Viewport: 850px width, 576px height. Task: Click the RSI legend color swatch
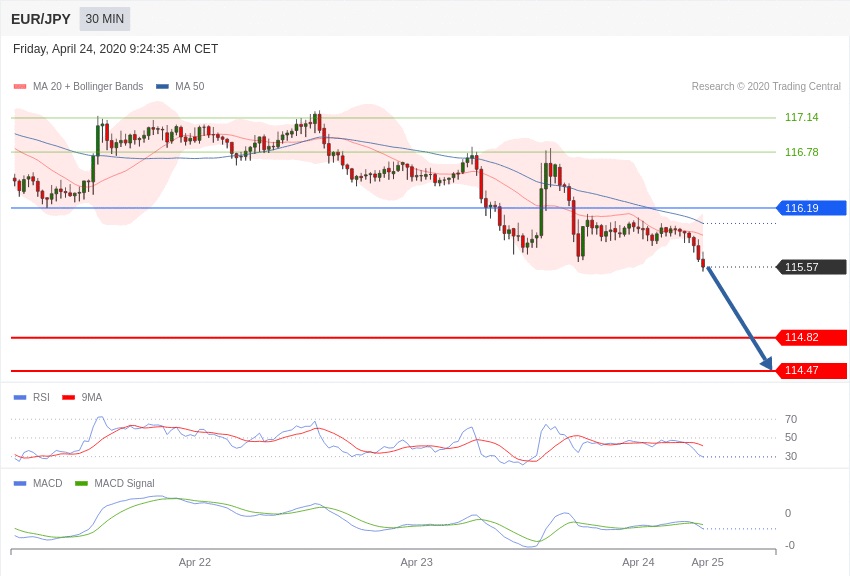20,397
